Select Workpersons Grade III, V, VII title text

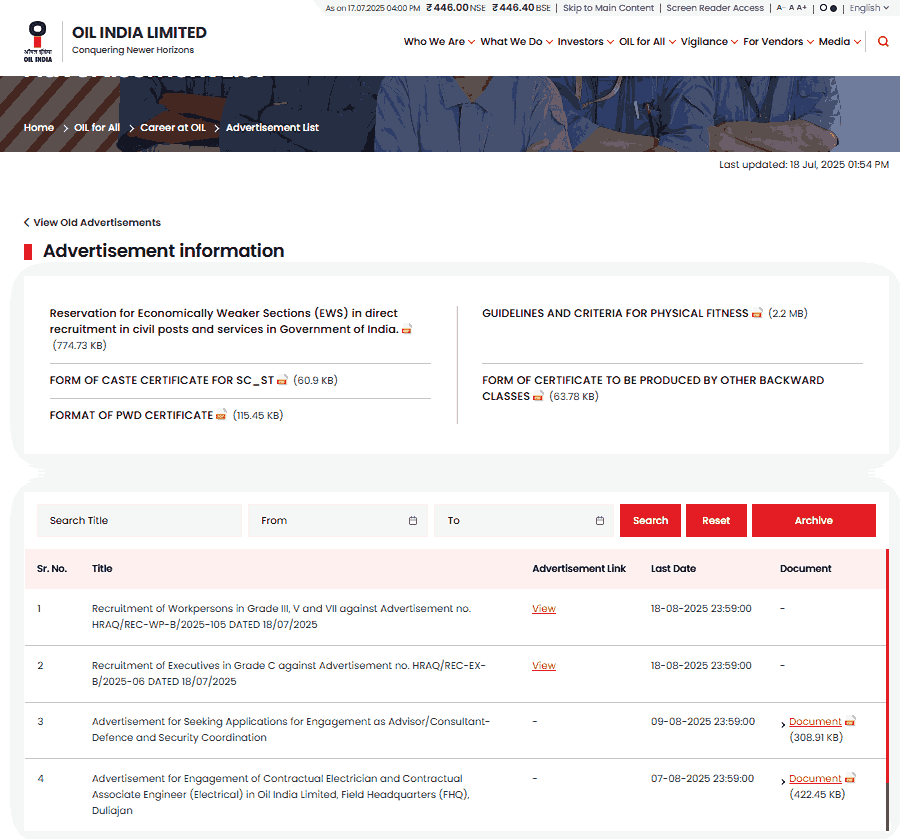(x=281, y=616)
